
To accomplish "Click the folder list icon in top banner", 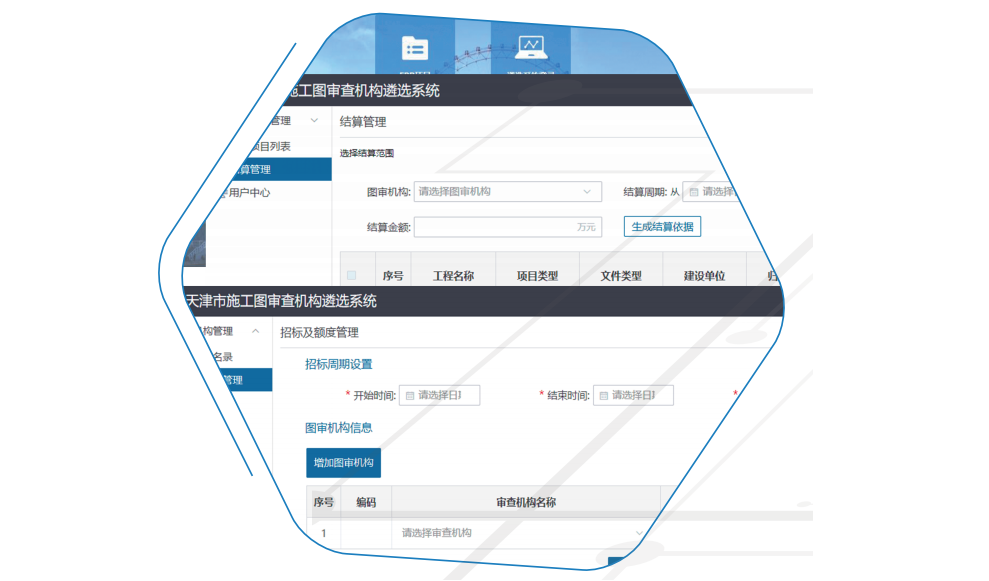I will [414, 48].
